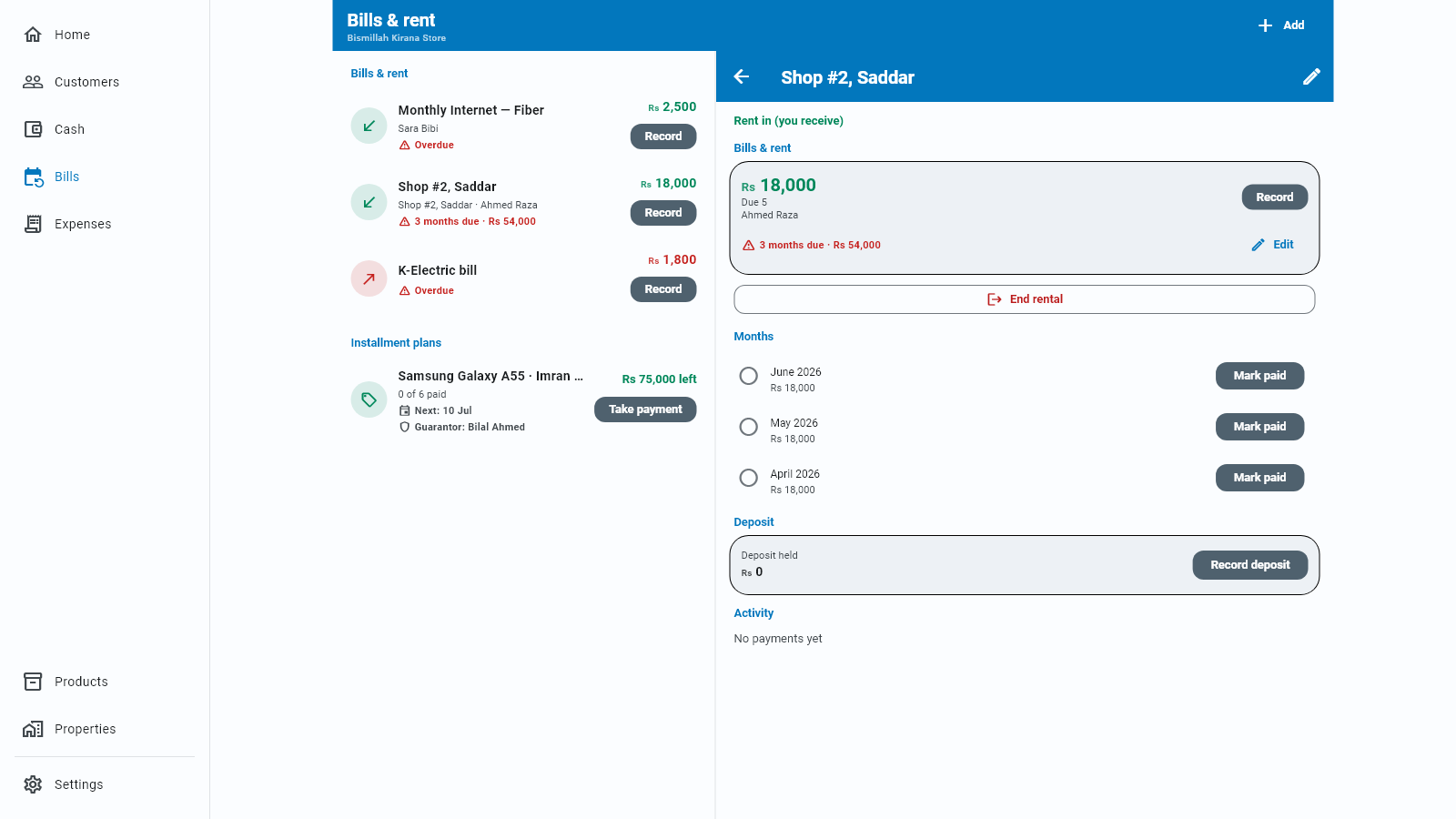1456x819 pixels.
Task: Record payment for K-Electric bill
Action: 663,289
